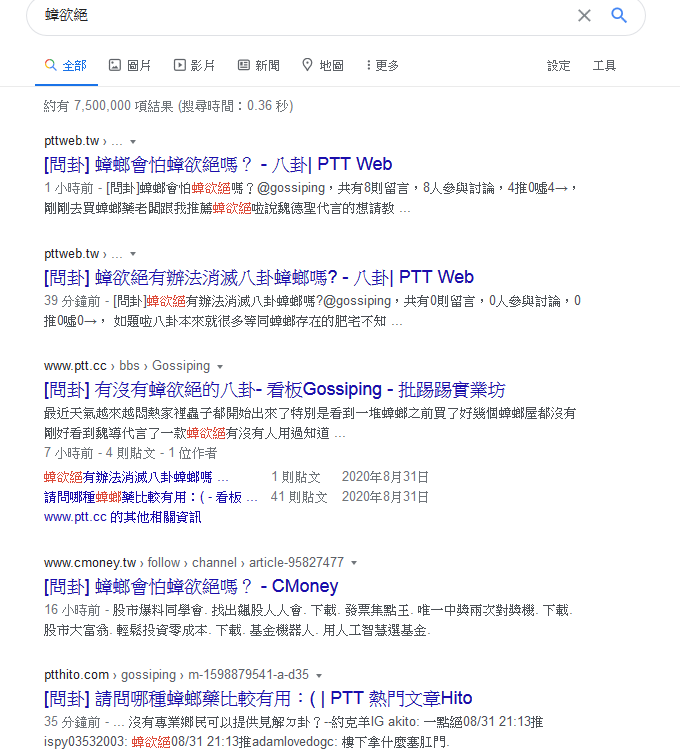Open 工具 search tools

click(604, 66)
